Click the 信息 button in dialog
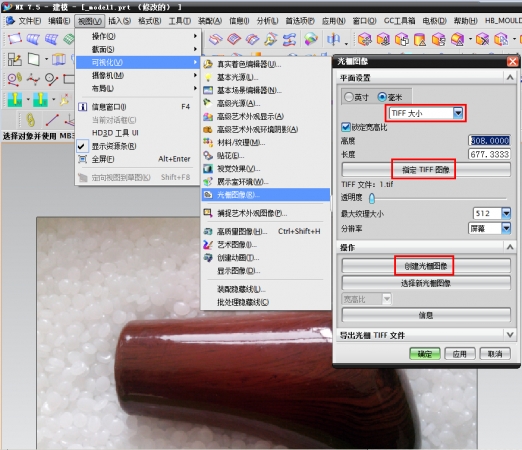This screenshot has width=522, height=450. 426,315
